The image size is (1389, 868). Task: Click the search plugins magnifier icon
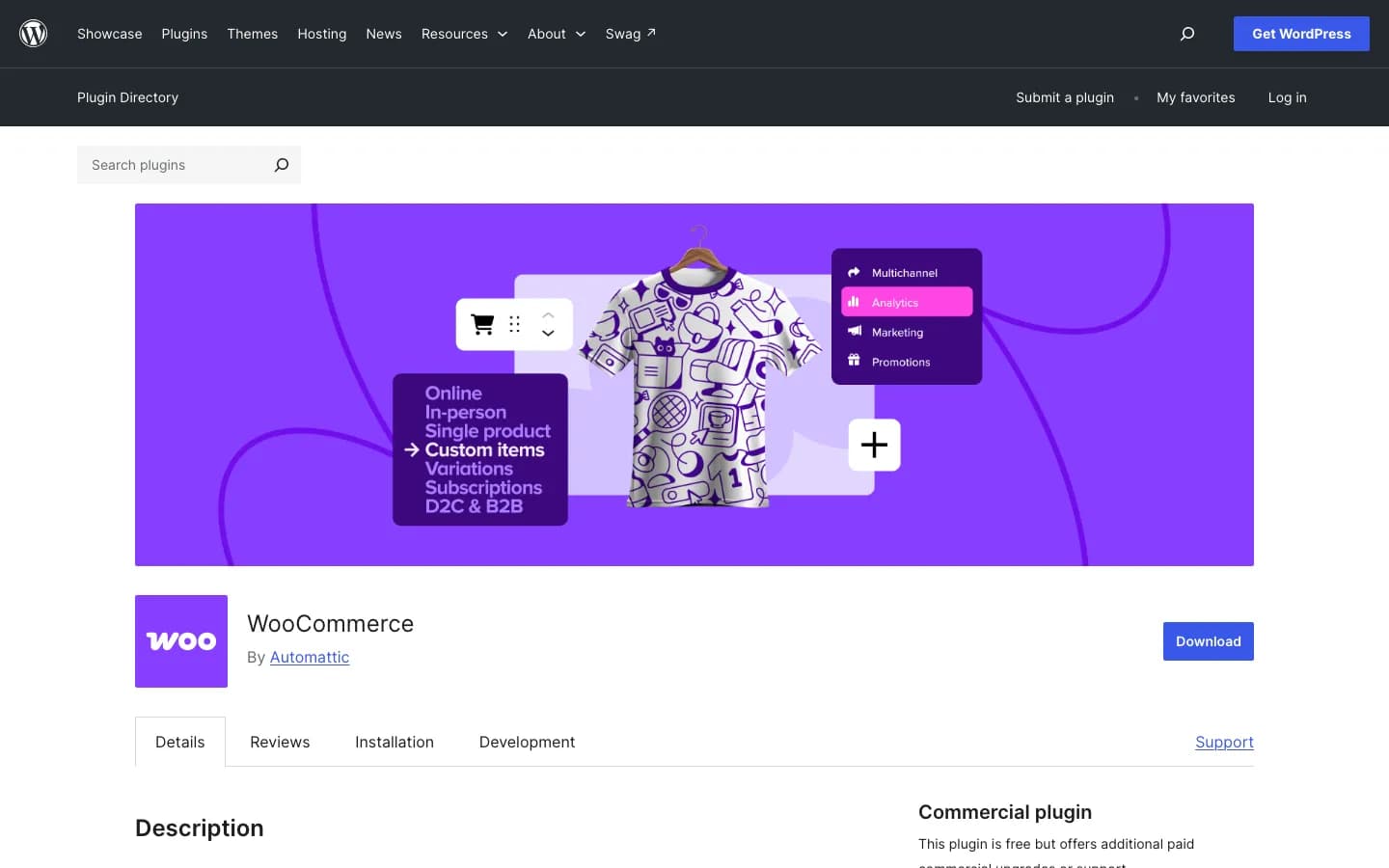click(282, 165)
